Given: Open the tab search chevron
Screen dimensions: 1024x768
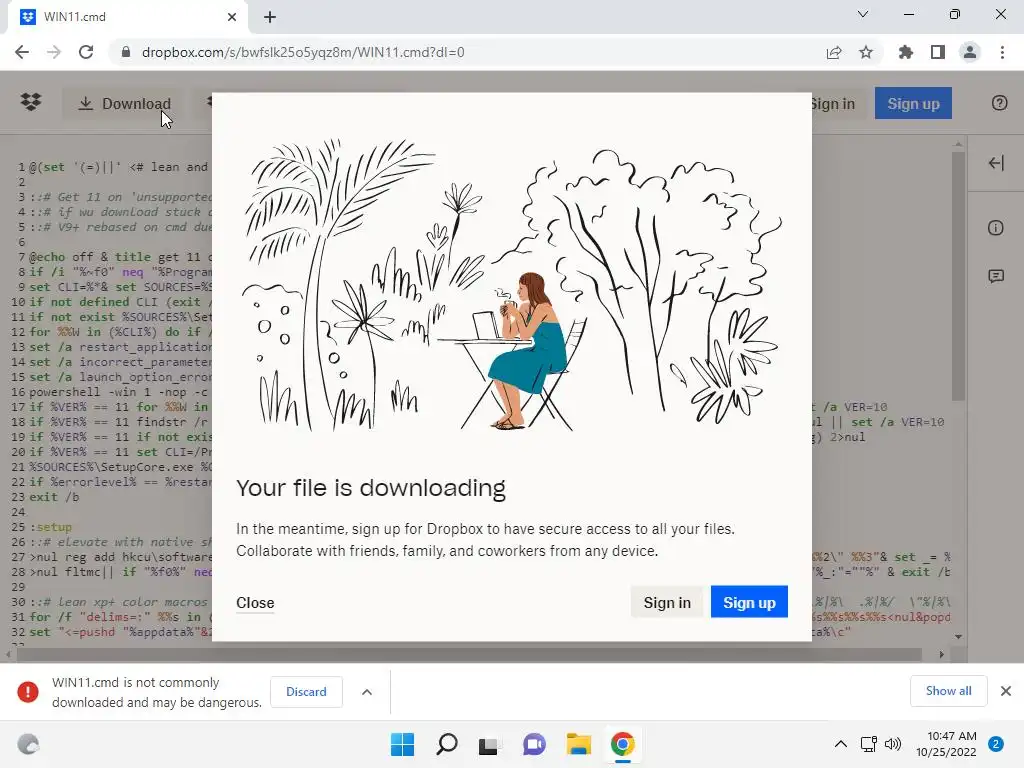Looking at the screenshot, I should coord(863,14).
